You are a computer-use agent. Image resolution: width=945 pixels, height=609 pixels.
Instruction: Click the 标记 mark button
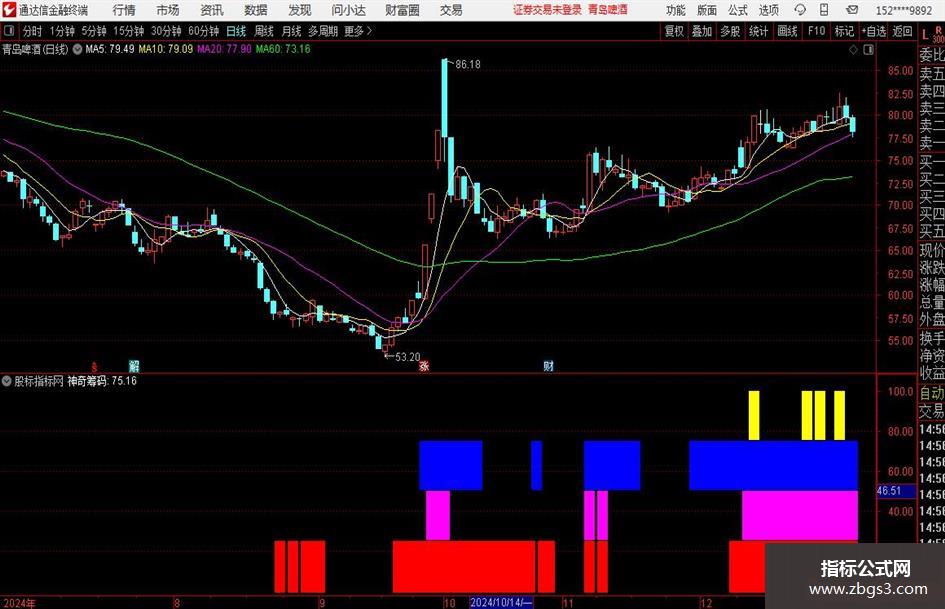tap(844, 31)
